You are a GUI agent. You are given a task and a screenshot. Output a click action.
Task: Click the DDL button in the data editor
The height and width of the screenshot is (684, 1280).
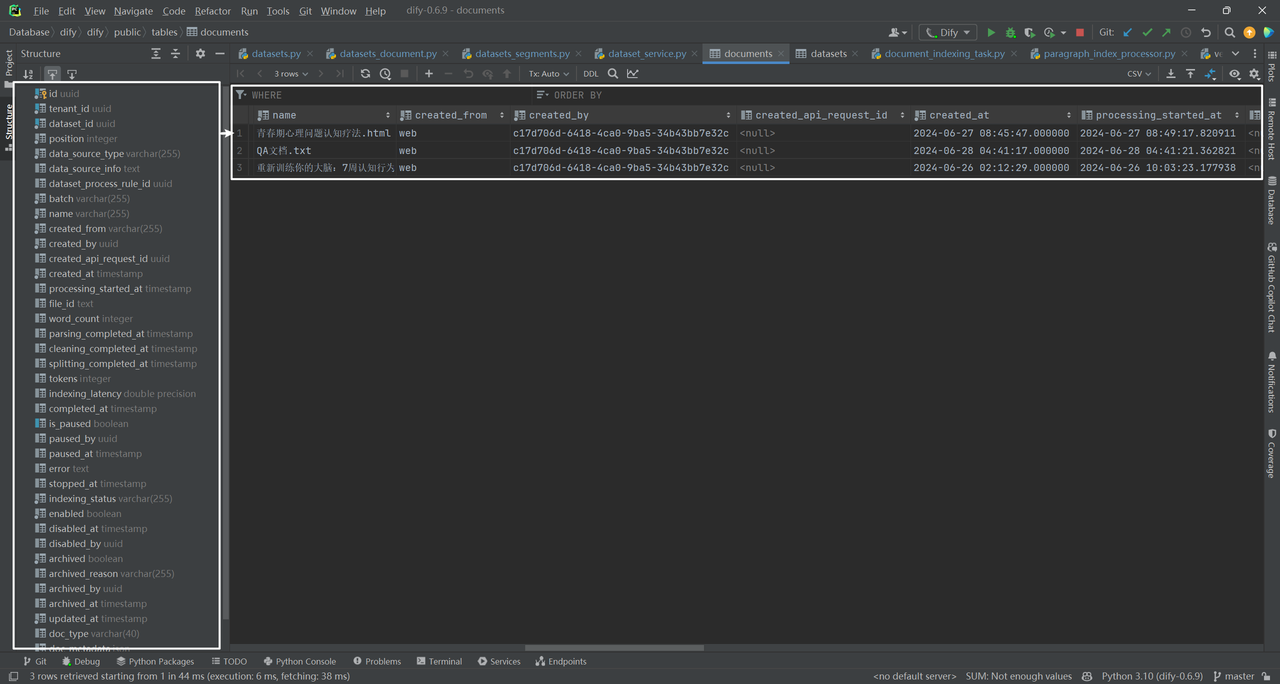tap(591, 74)
